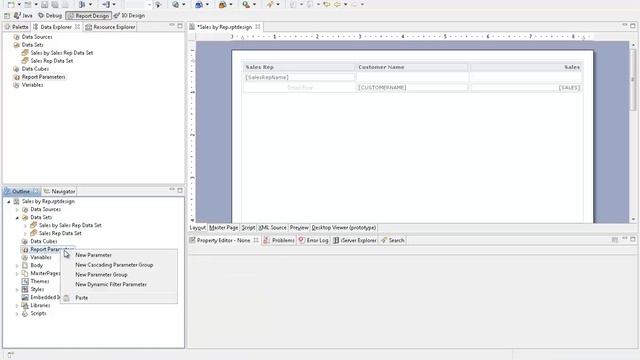This screenshot has height=360, width=640.
Task: Click the Scripts icon in Outline tree
Action: (25, 313)
